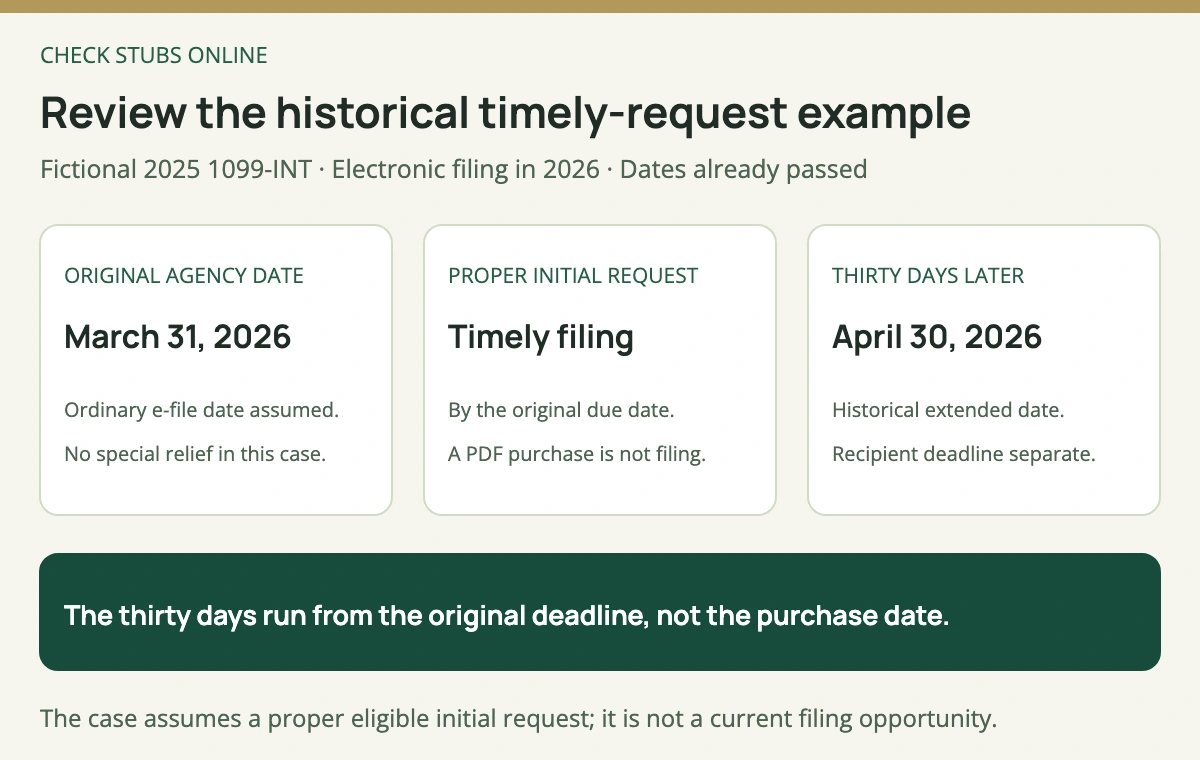Click the 'THIRTY DAYS LATER' card label
The width and height of the screenshot is (1200, 760).
pyautogui.click(x=928, y=276)
